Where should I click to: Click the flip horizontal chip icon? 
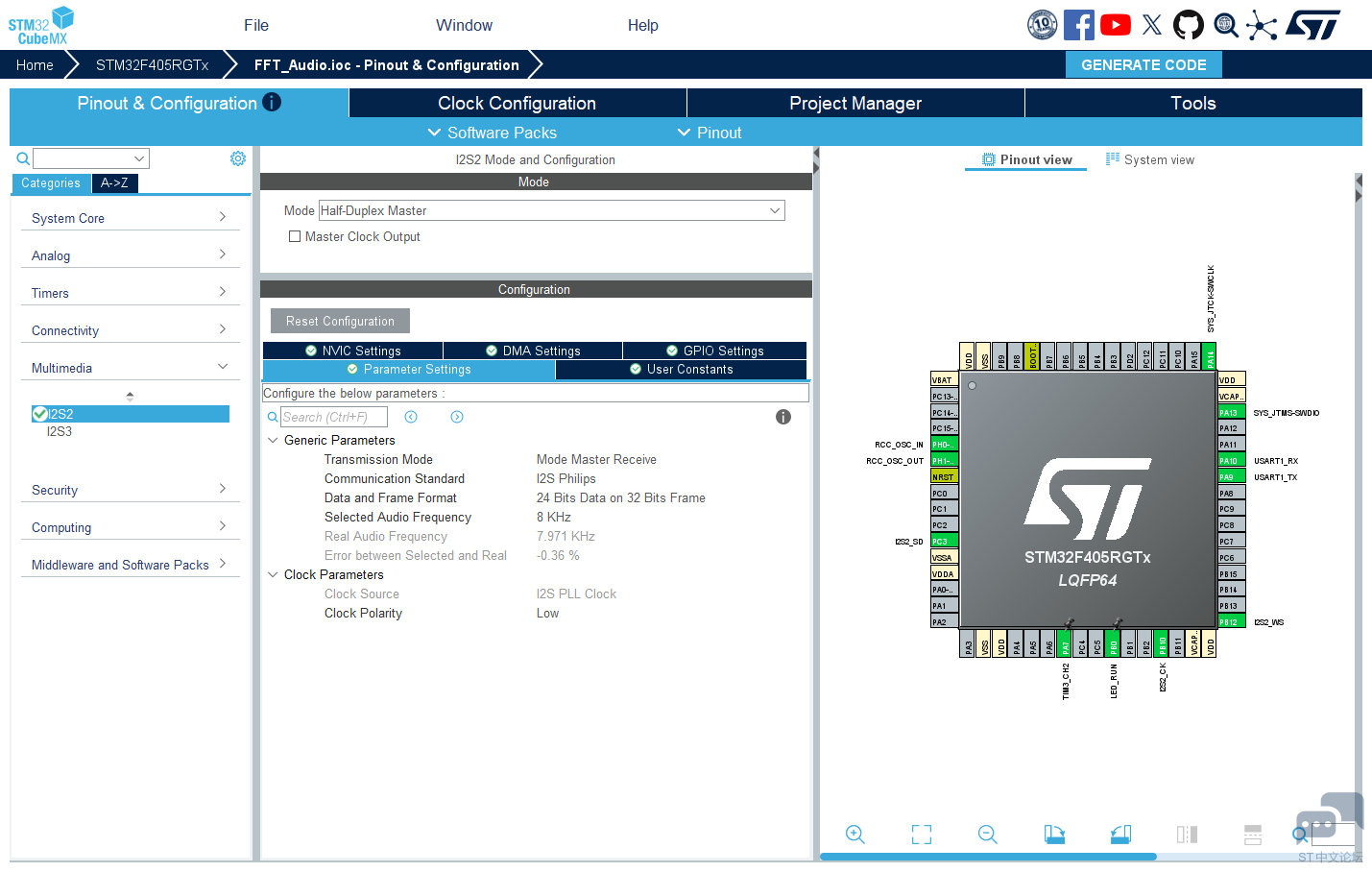1187,835
